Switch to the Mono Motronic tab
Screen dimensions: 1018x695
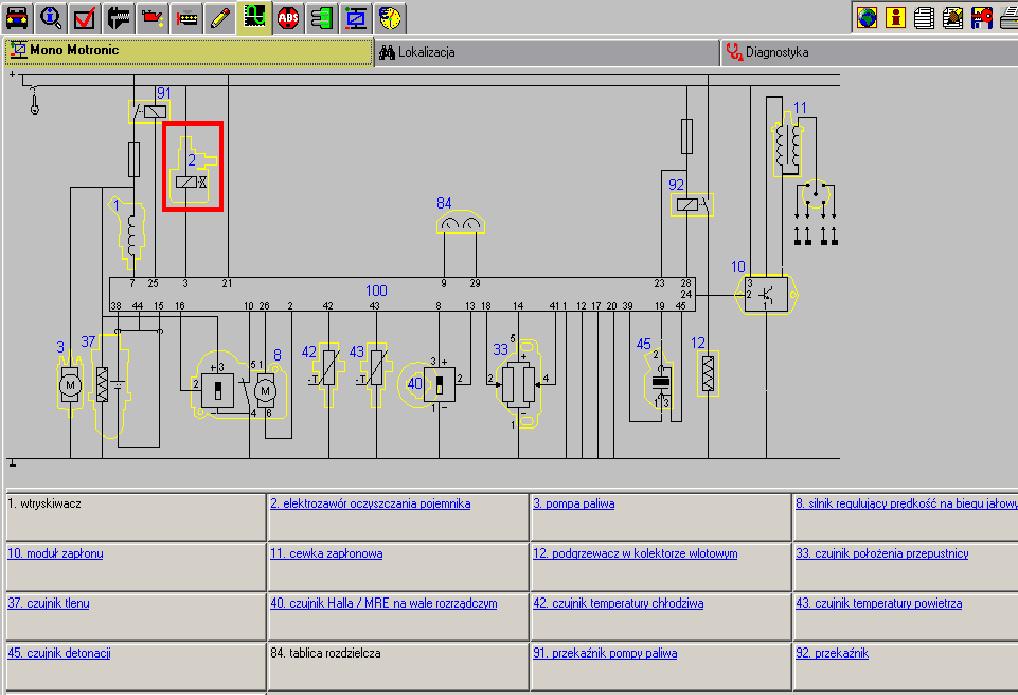click(189, 51)
